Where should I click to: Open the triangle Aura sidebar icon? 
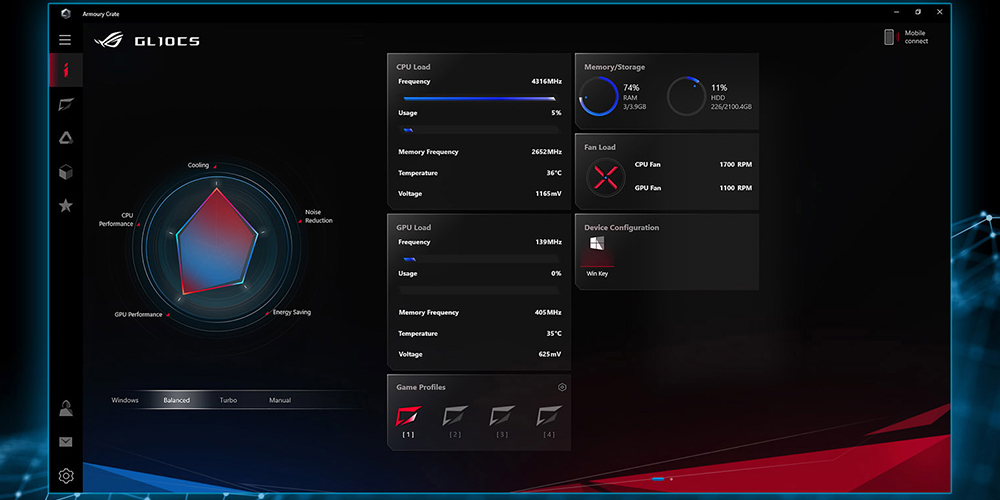point(66,138)
